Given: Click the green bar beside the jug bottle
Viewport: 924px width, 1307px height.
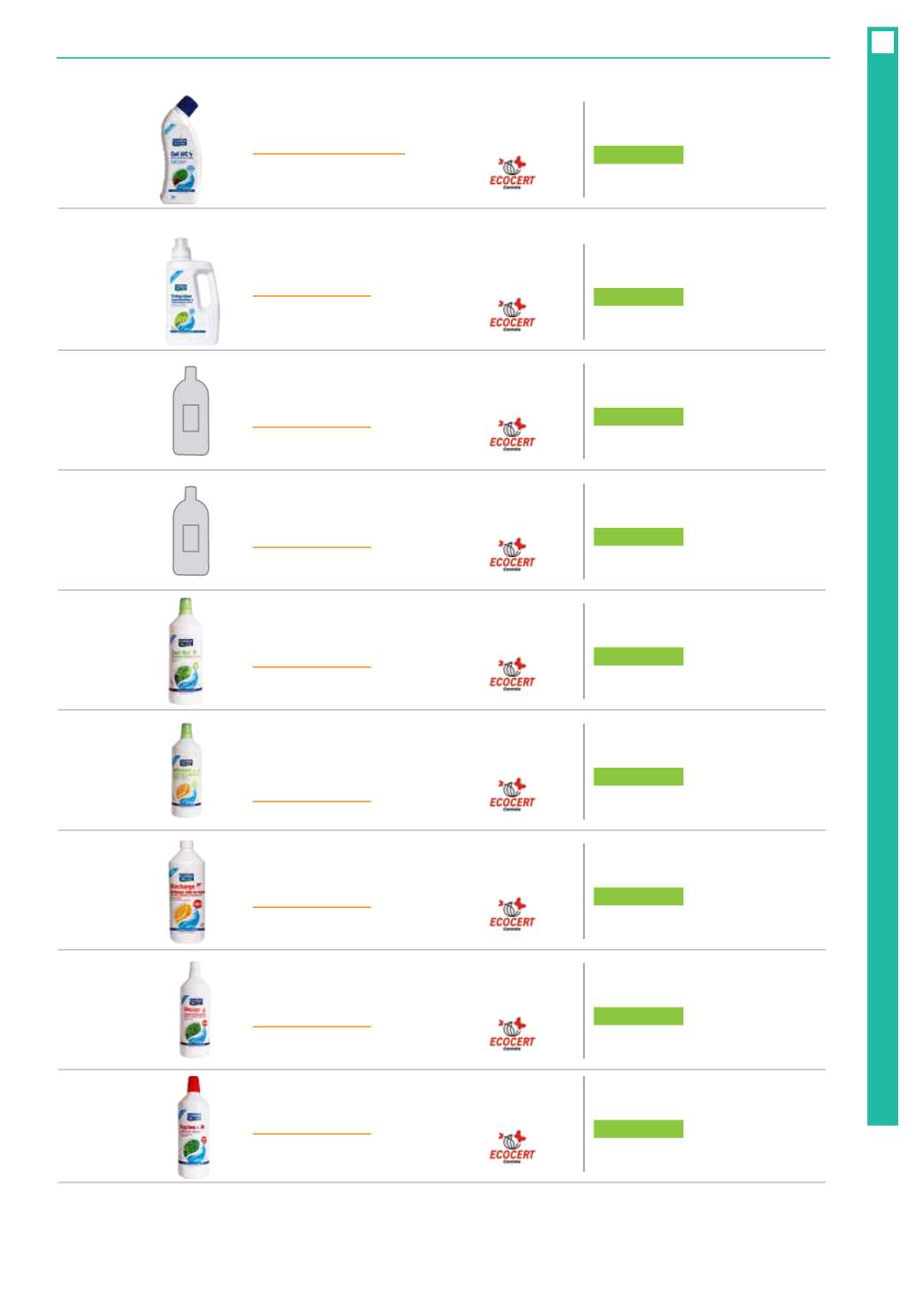Looking at the screenshot, I should pos(638,297).
